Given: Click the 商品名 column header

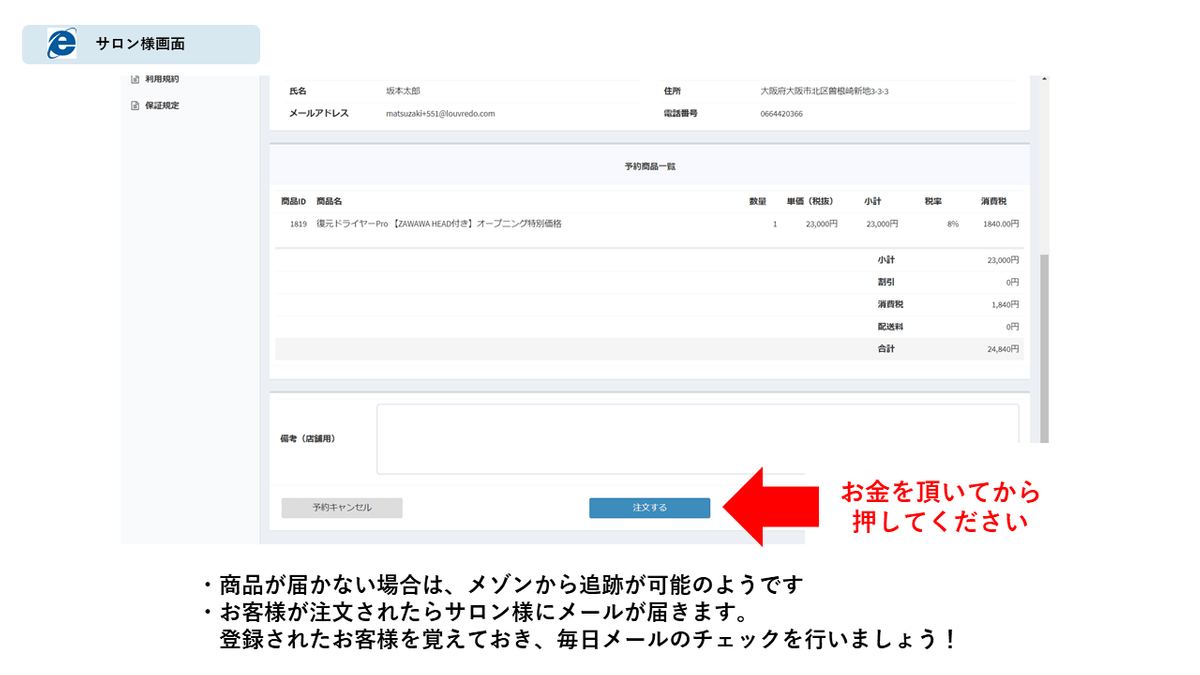Looking at the screenshot, I should click(329, 202).
